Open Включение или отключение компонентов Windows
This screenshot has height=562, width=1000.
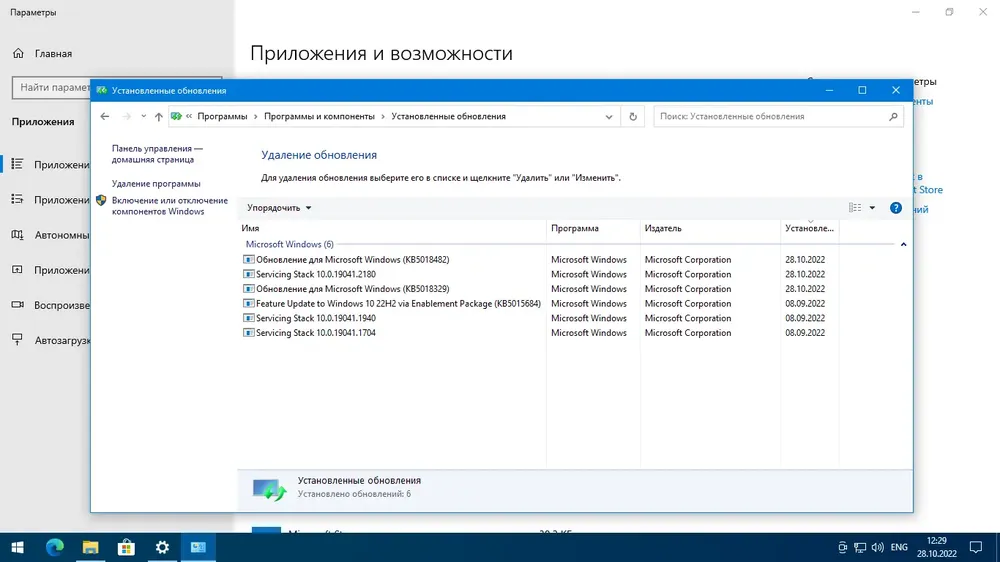pos(170,206)
